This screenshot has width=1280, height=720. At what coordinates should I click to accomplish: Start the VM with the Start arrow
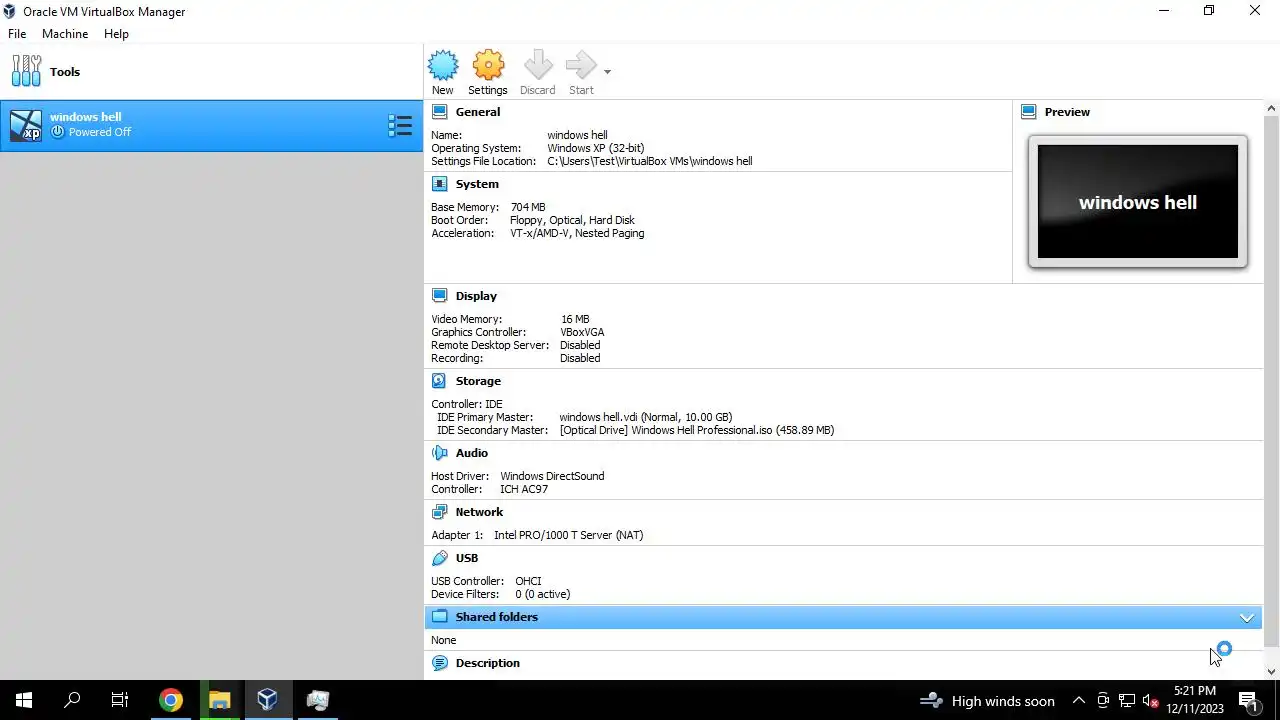click(581, 66)
